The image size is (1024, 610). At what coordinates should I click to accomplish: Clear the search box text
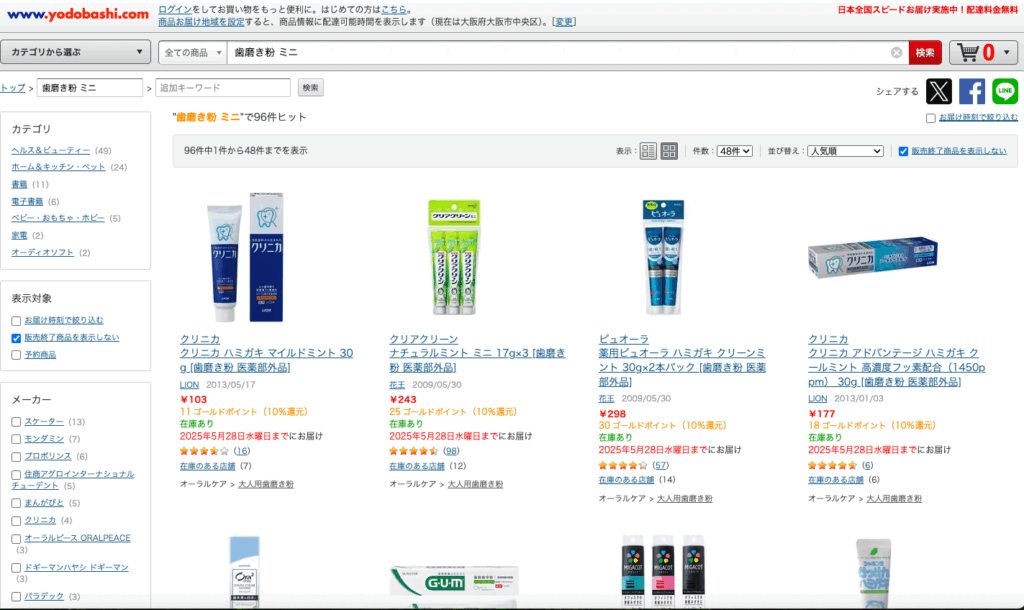pos(897,52)
